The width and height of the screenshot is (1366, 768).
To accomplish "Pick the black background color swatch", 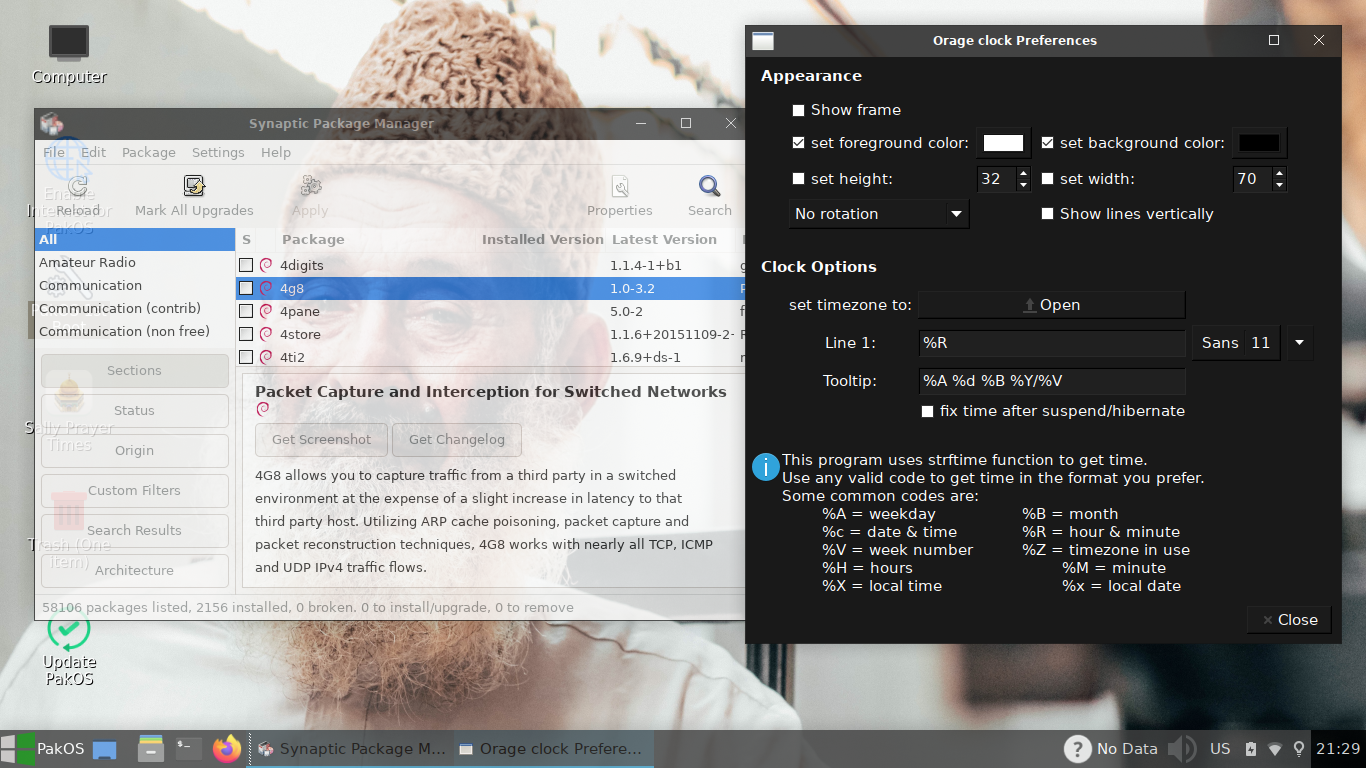I will (x=1259, y=143).
